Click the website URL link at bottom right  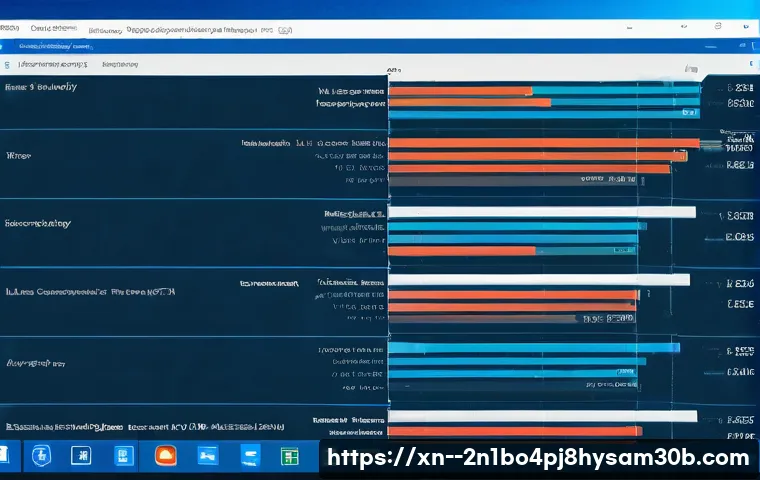(x=538, y=458)
